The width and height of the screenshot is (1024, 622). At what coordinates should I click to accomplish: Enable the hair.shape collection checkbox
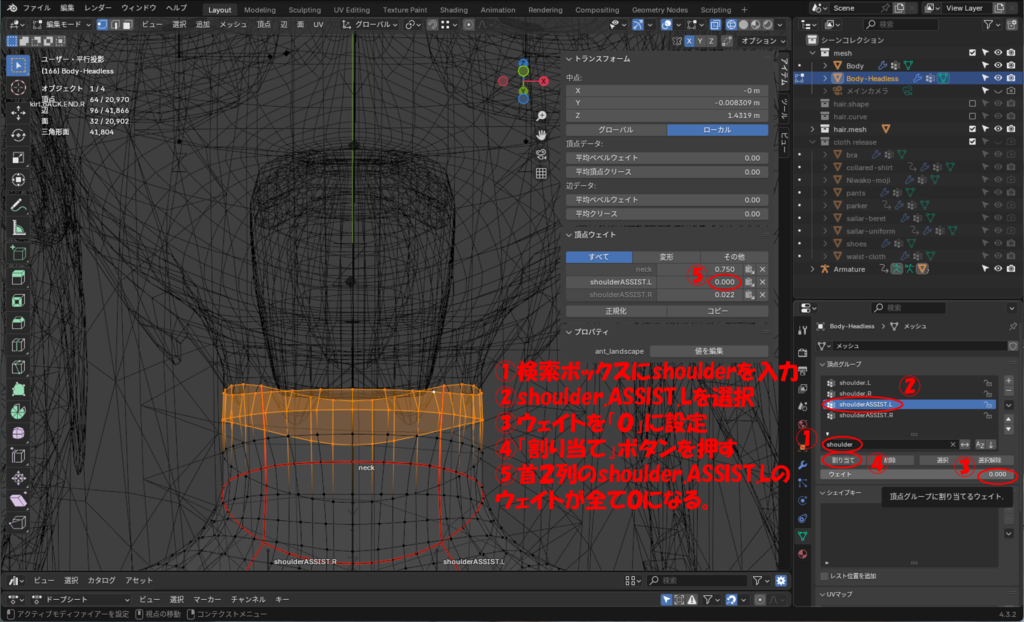coord(972,103)
